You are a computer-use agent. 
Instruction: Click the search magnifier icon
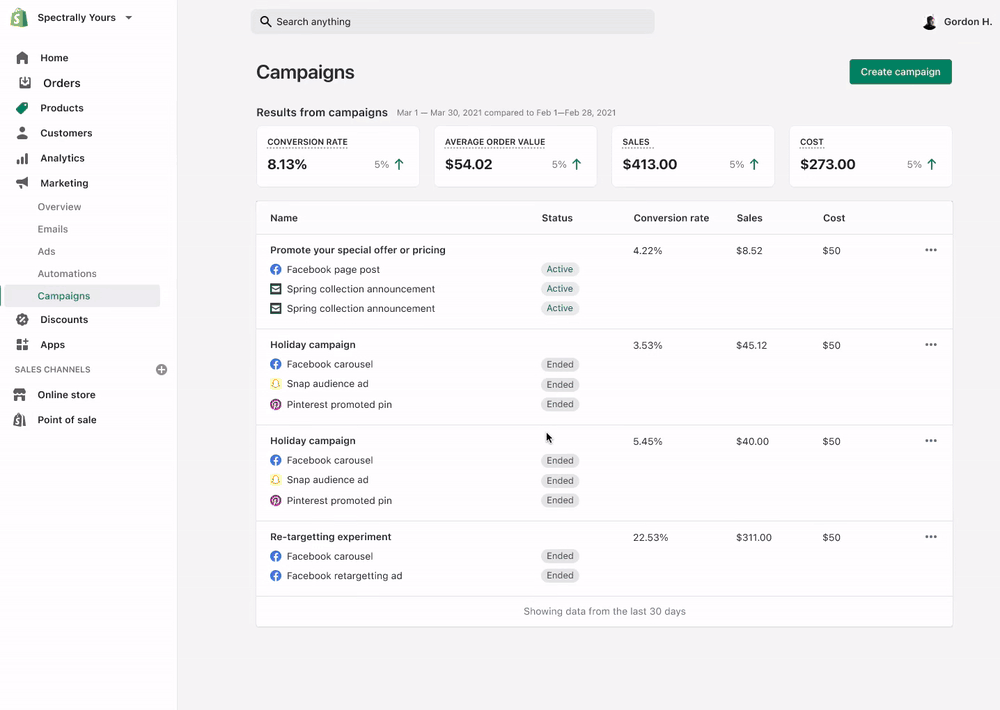[265, 22]
